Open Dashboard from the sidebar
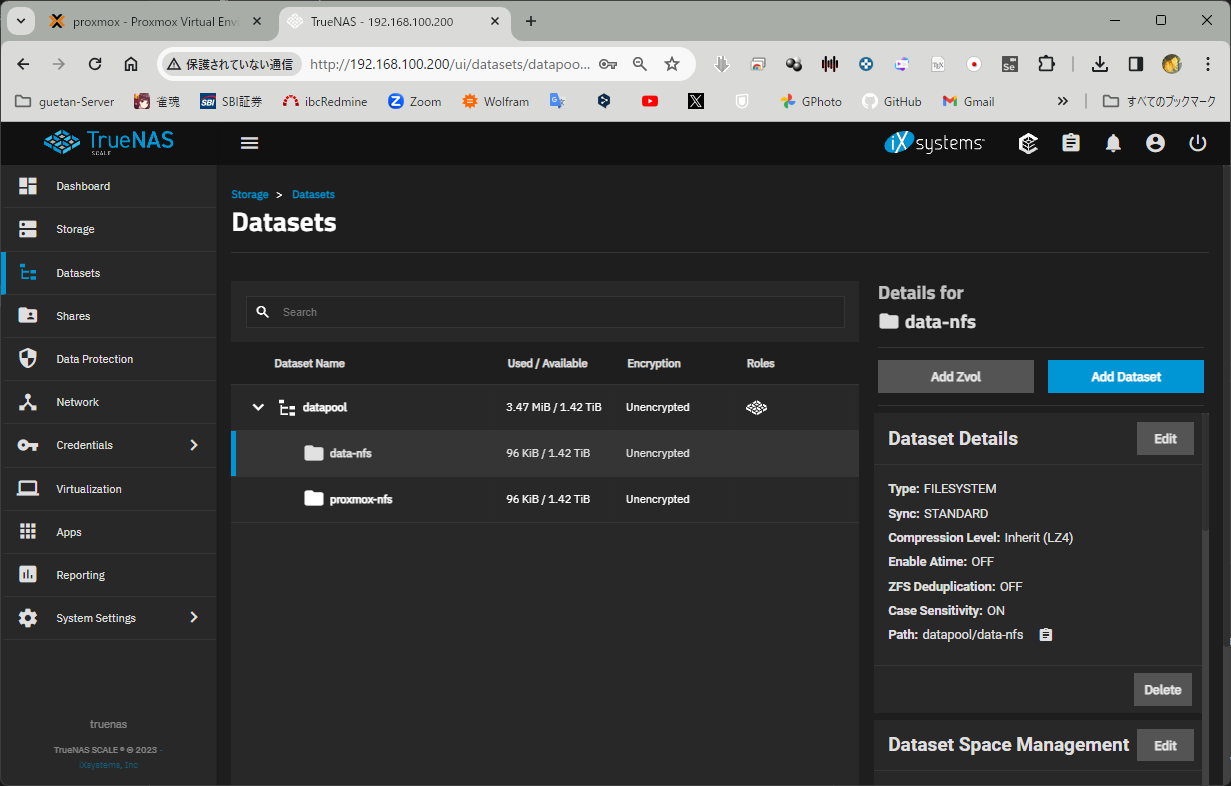This screenshot has width=1231, height=786. (83, 186)
